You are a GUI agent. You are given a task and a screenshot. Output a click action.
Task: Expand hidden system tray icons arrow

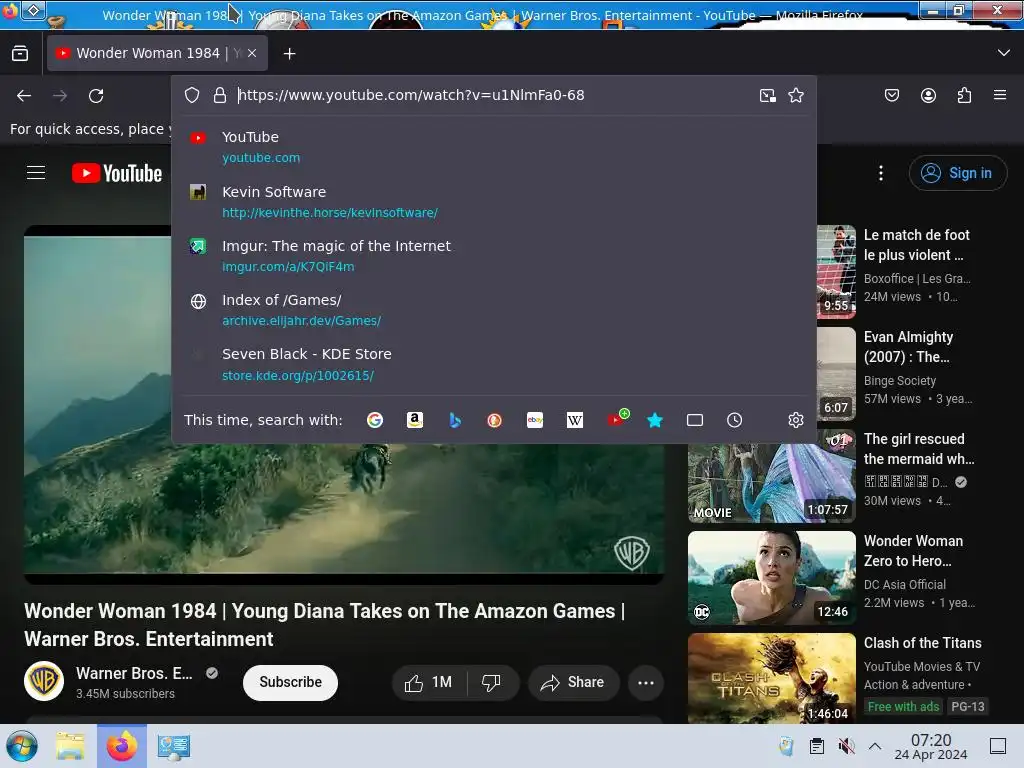[x=875, y=746]
